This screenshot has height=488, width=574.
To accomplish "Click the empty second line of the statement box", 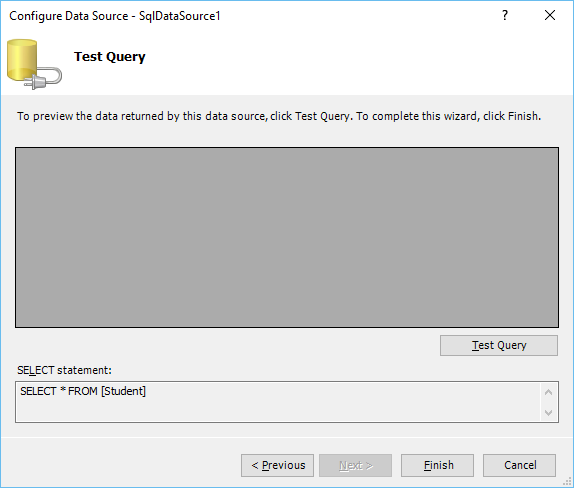I will pos(278,410).
